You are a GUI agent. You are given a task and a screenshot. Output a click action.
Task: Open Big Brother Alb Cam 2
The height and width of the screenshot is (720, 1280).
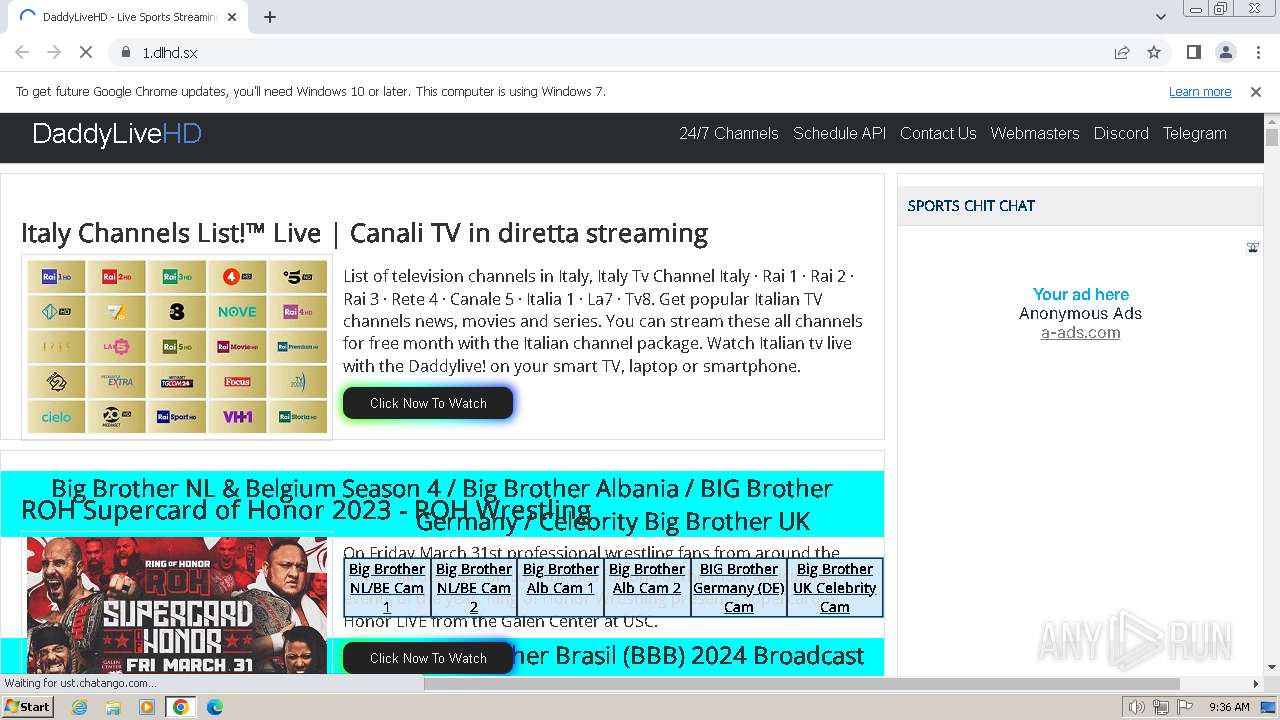[647, 579]
